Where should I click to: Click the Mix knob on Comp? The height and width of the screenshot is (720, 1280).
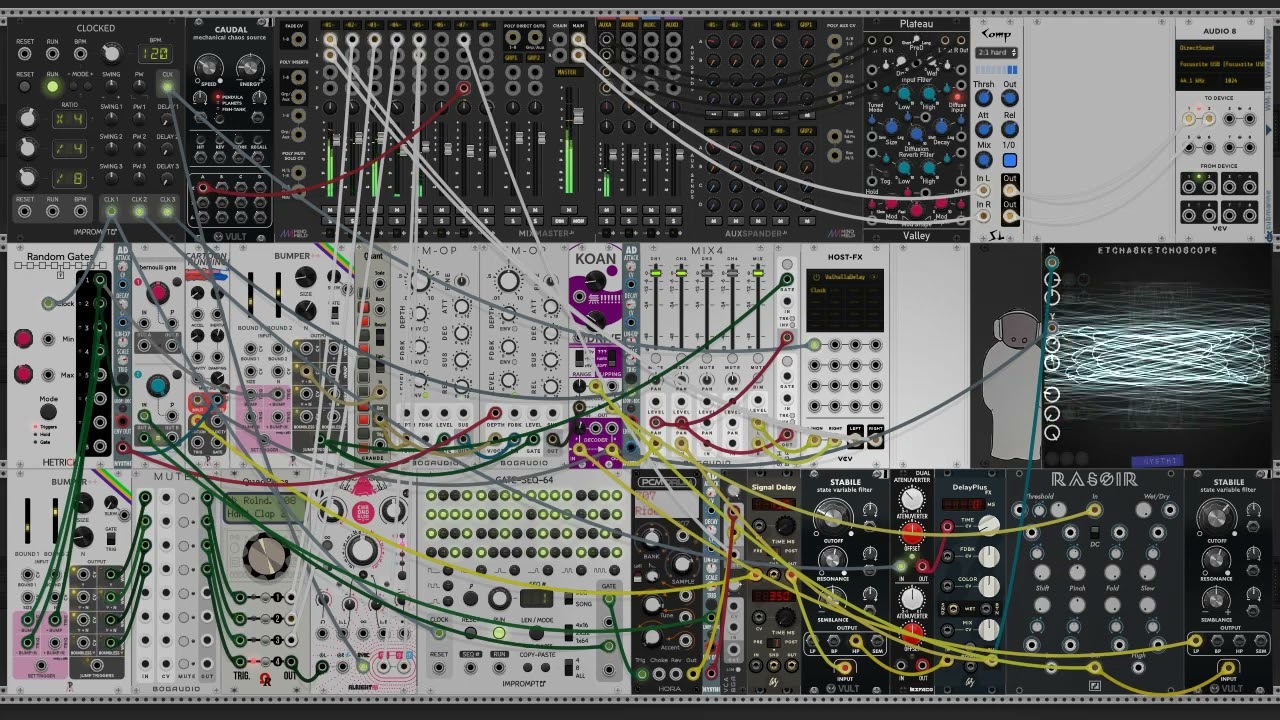coord(983,160)
